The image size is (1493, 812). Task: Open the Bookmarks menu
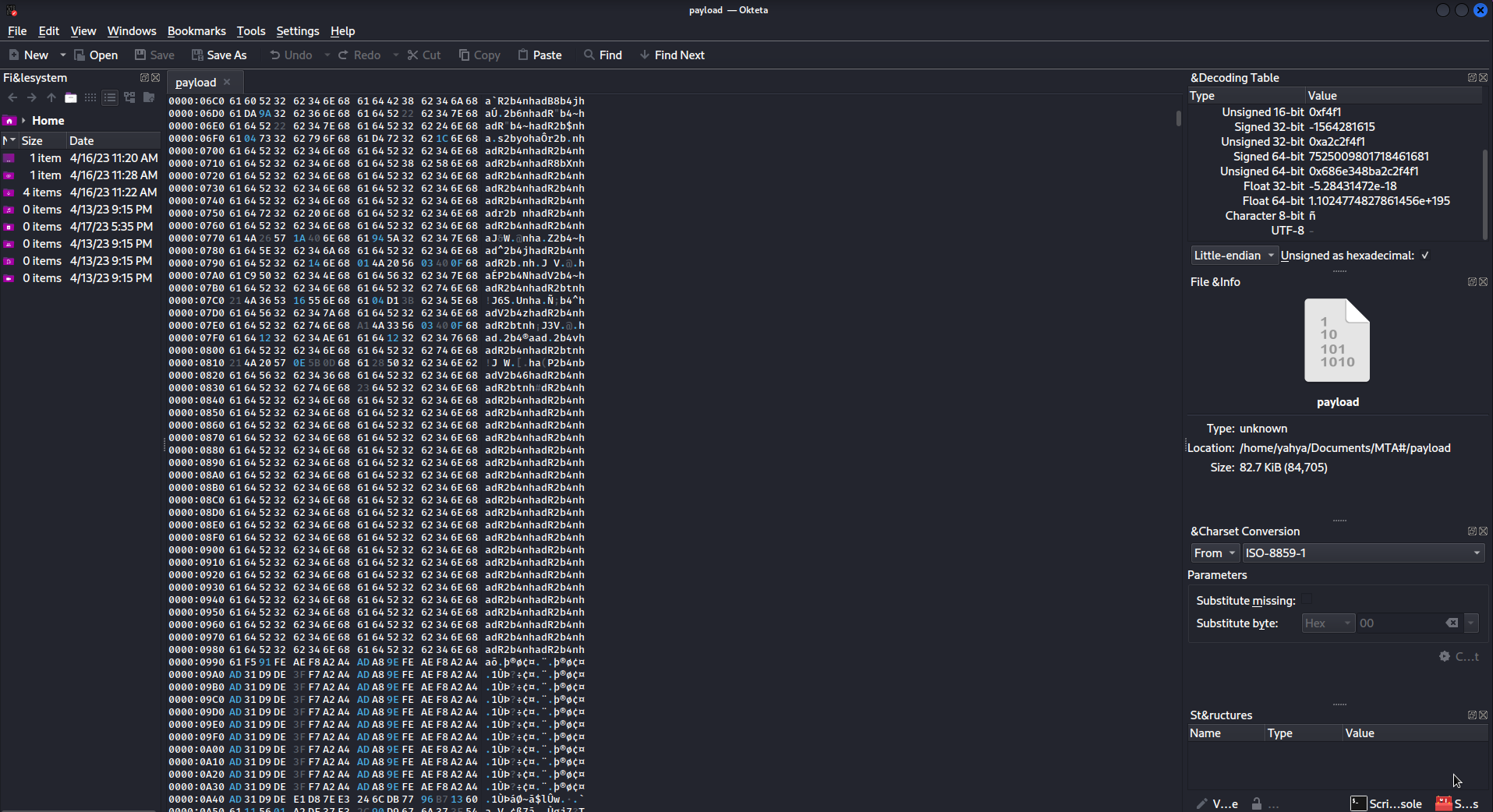(196, 31)
